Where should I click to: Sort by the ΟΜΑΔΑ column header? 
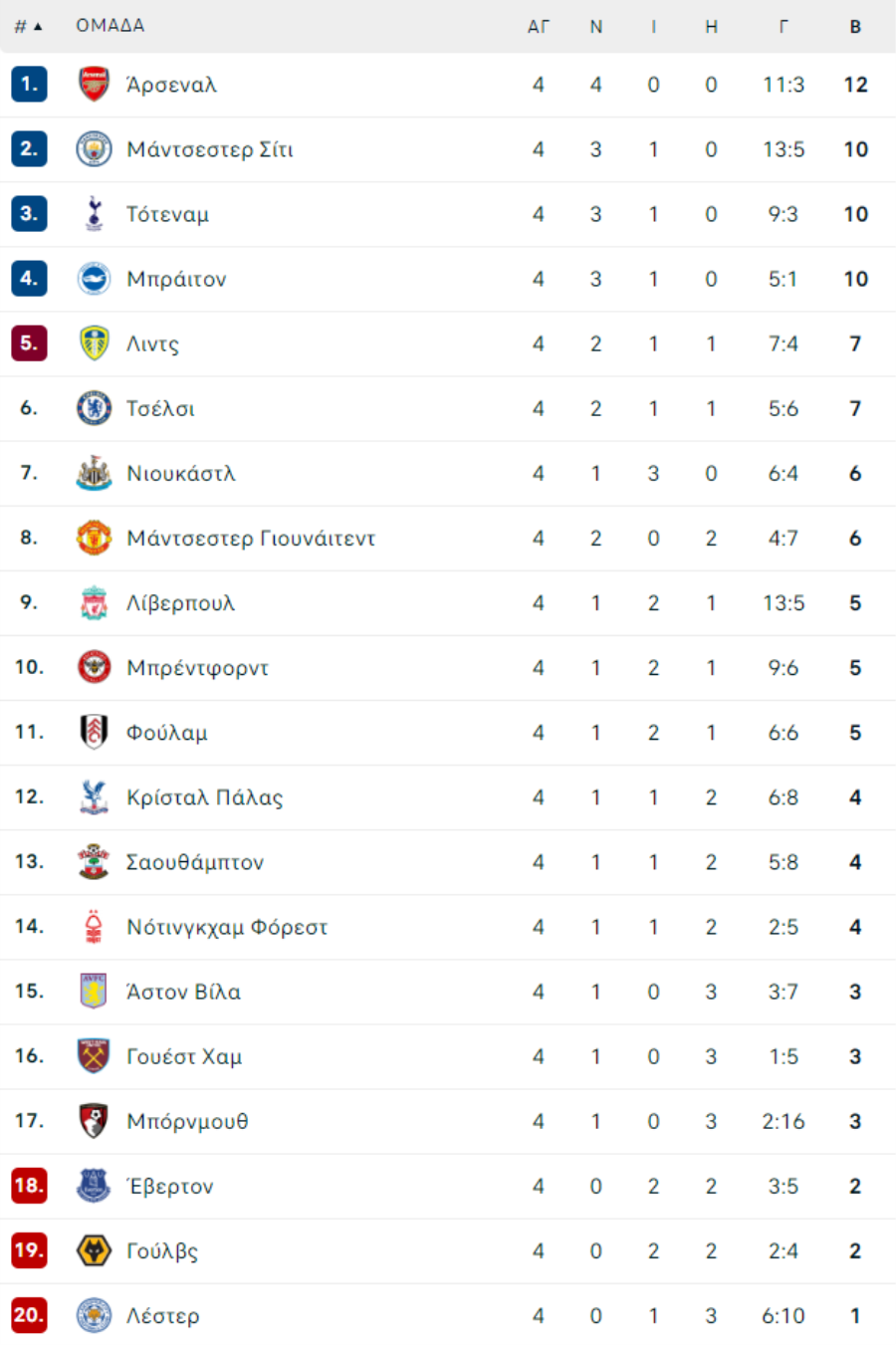(111, 26)
